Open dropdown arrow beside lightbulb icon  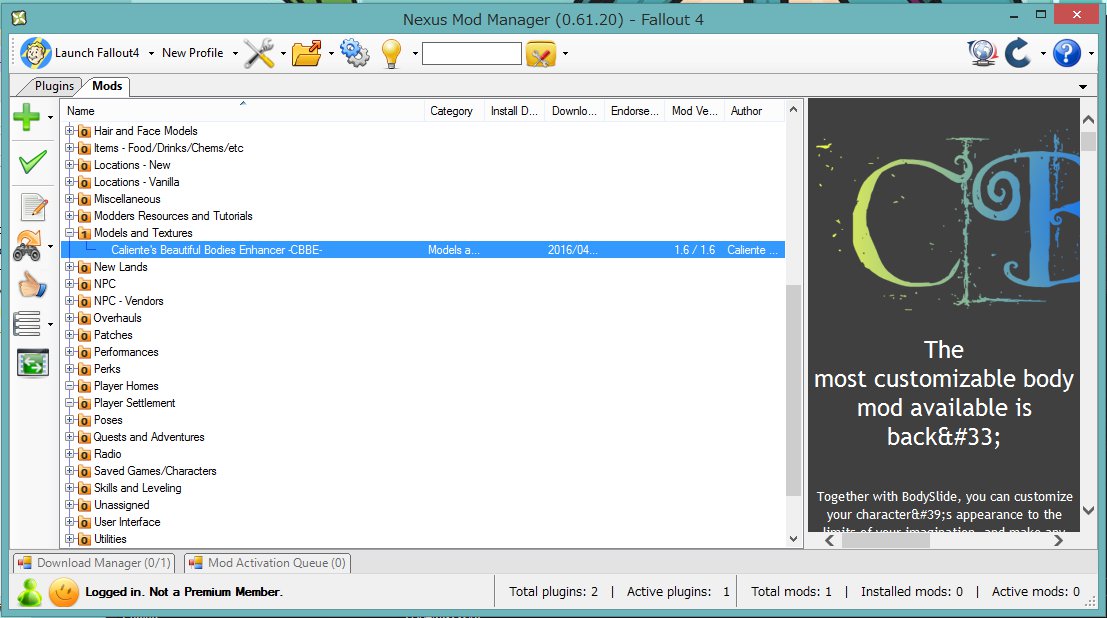tap(415, 54)
